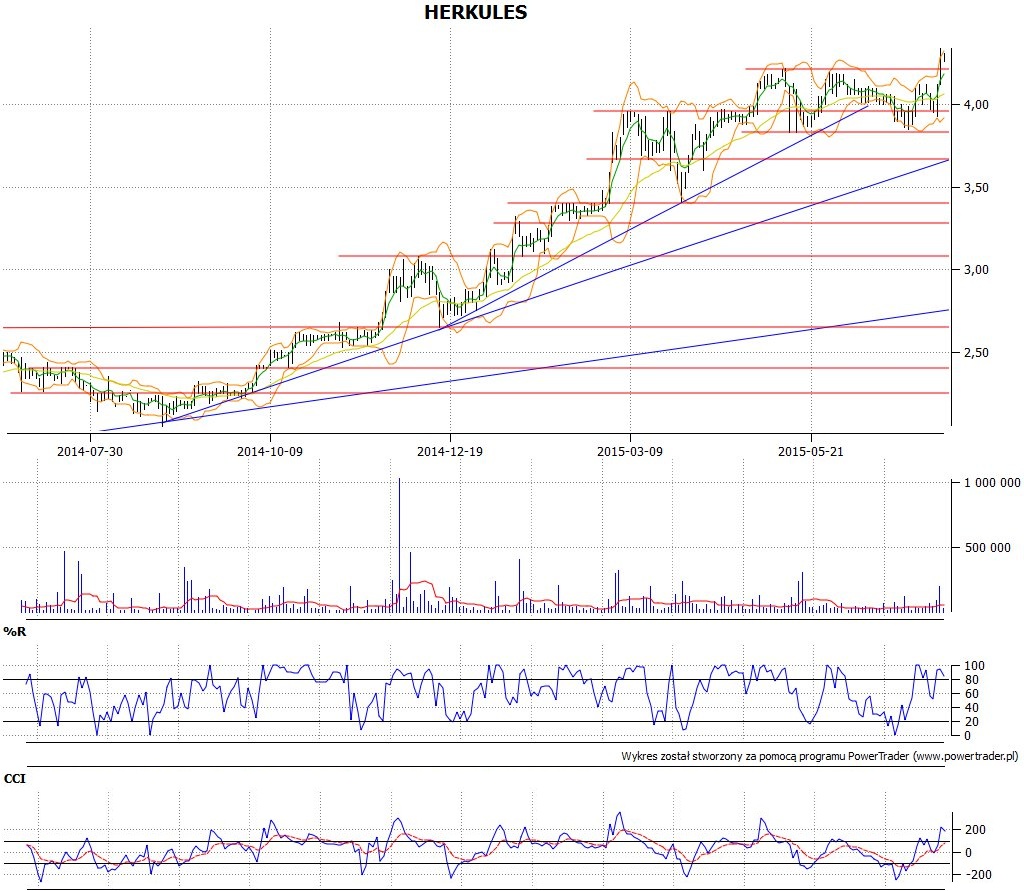Click the %R indicator heading
1024x891 pixels.
[15, 632]
